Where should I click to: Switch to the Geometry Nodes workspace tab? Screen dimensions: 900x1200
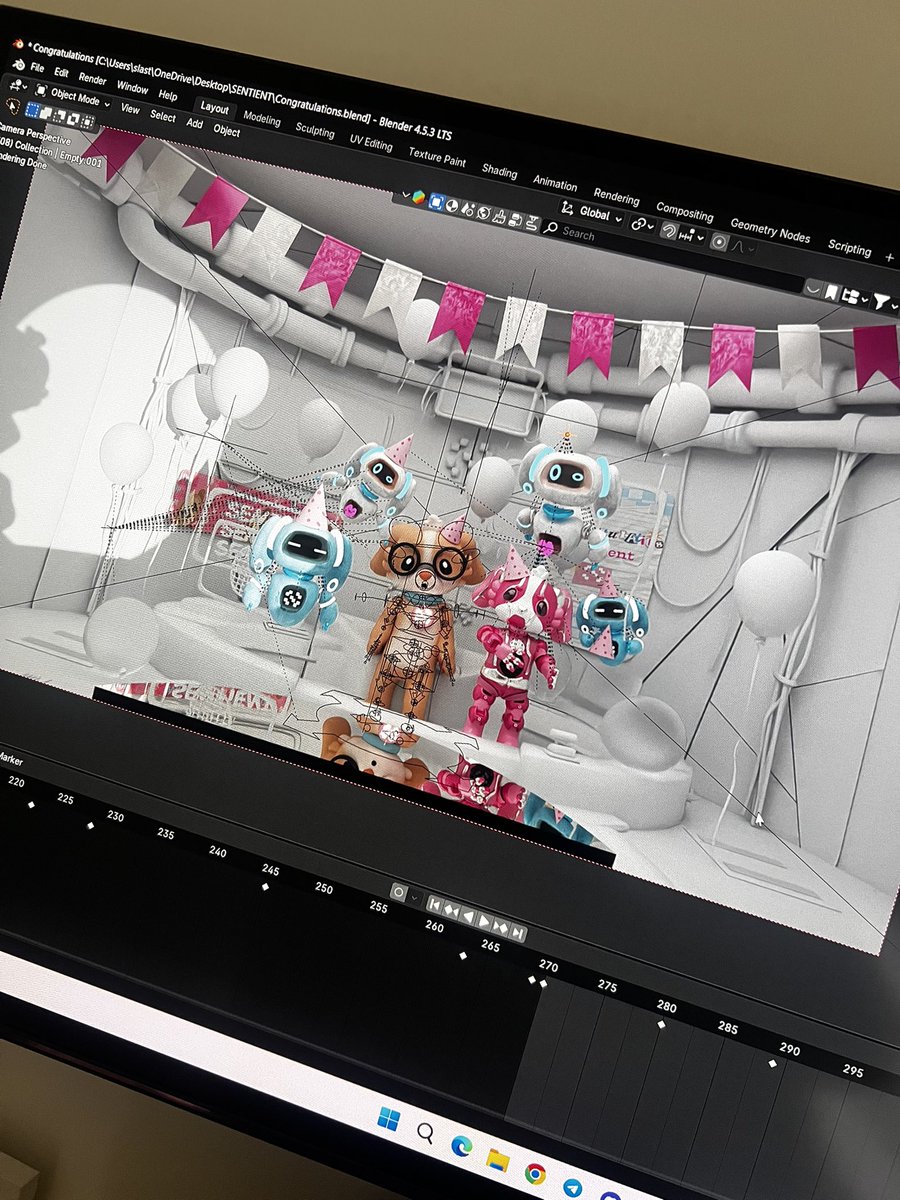(770, 232)
